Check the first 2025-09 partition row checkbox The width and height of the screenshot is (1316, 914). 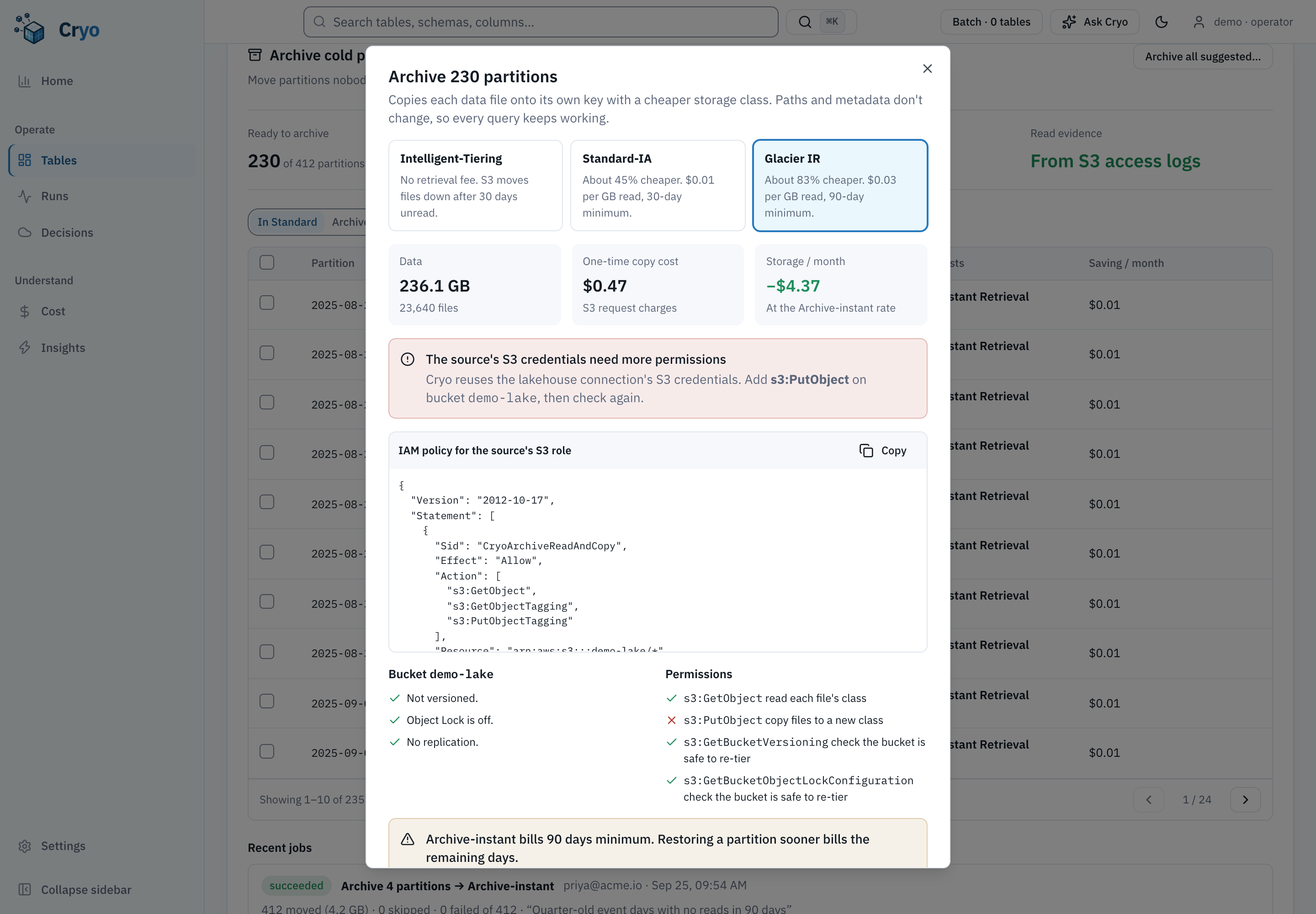[267, 701]
